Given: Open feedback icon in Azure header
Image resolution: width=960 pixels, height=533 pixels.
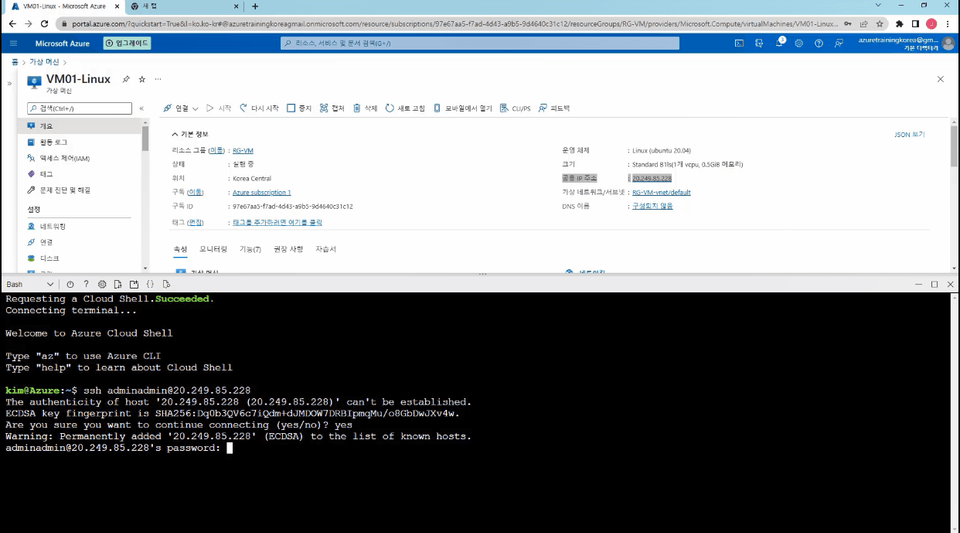Looking at the screenshot, I should 839,43.
